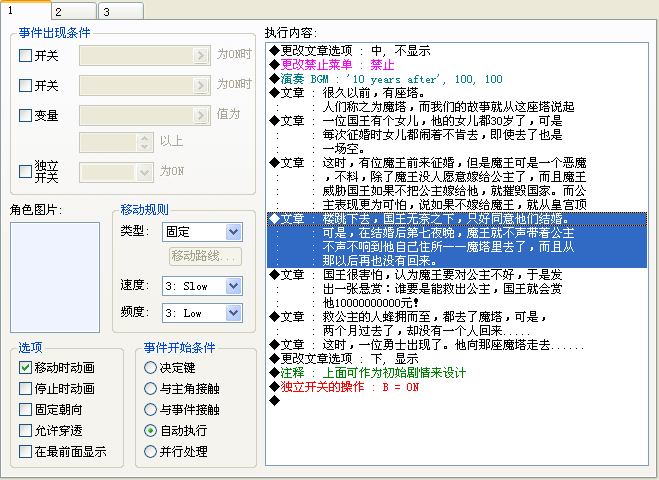
Task: Enable the first 开关 condition checkbox
Action: point(26,55)
